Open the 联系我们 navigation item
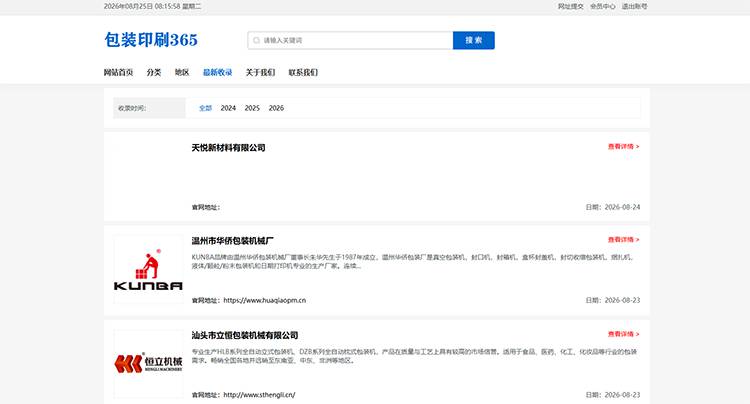The width and height of the screenshot is (750, 404). coord(303,72)
